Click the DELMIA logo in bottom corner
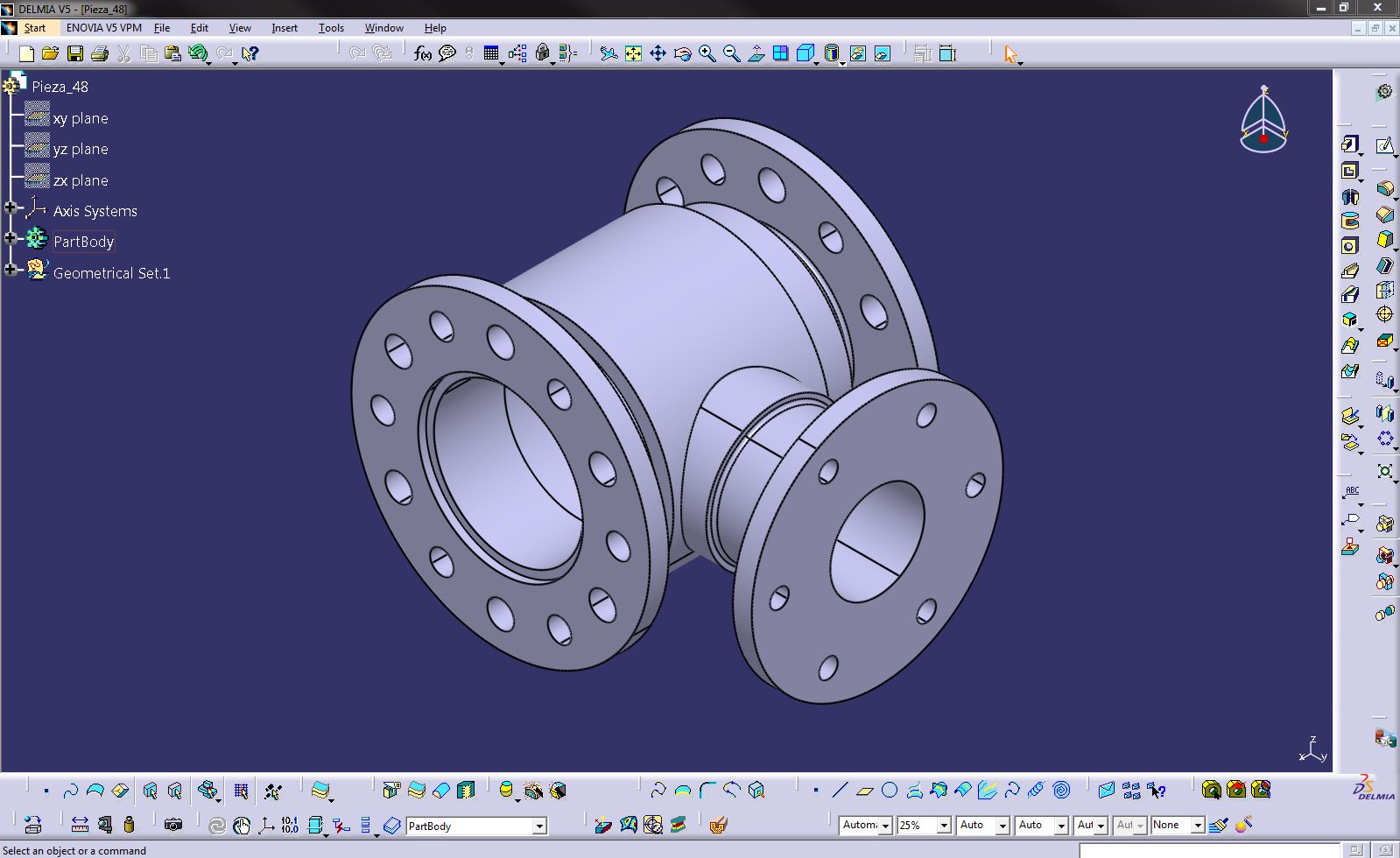Image resolution: width=1400 pixels, height=858 pixels. click(x=1375, y=789)
